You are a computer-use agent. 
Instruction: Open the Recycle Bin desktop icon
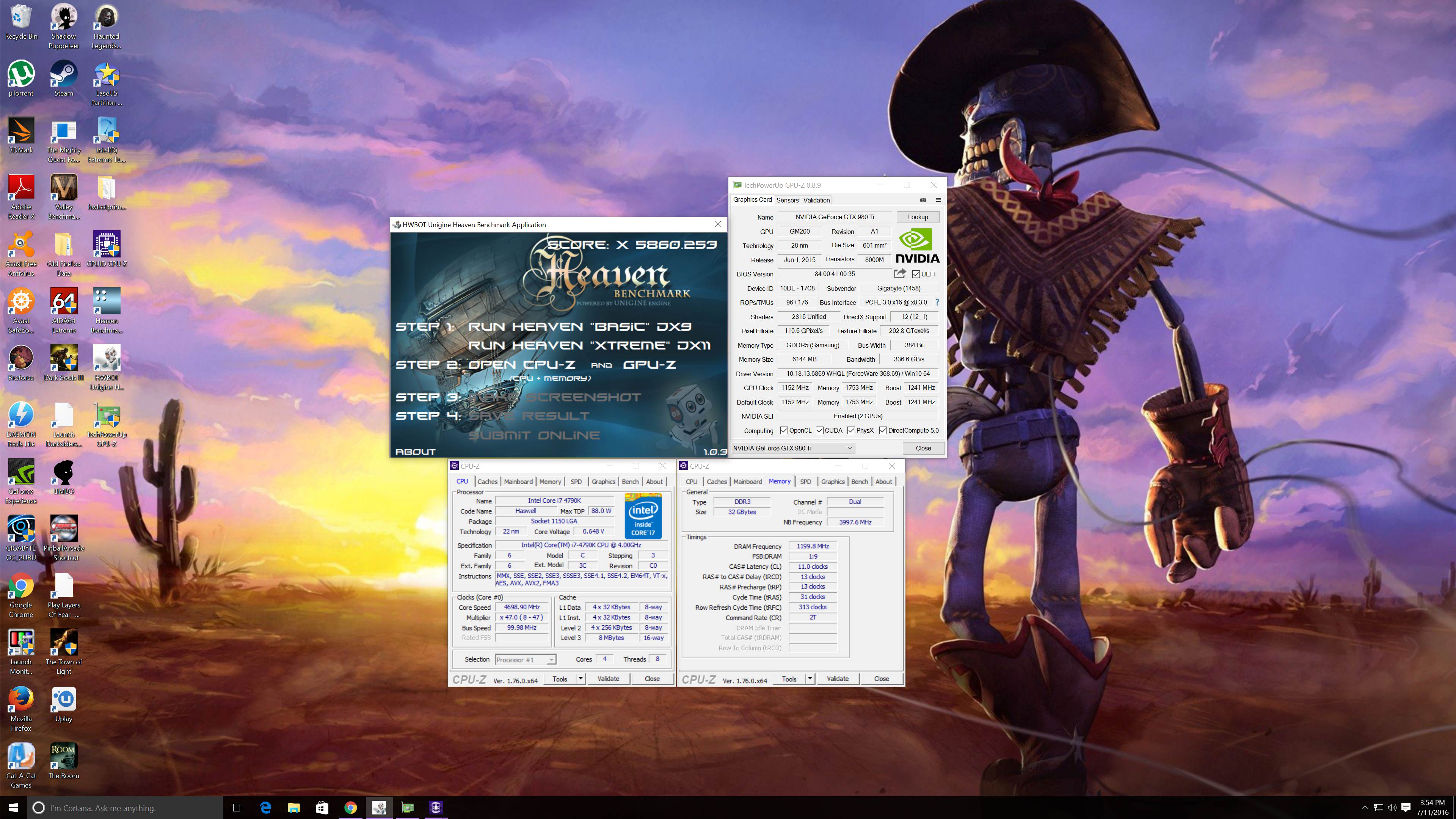[x=21, y=22]
